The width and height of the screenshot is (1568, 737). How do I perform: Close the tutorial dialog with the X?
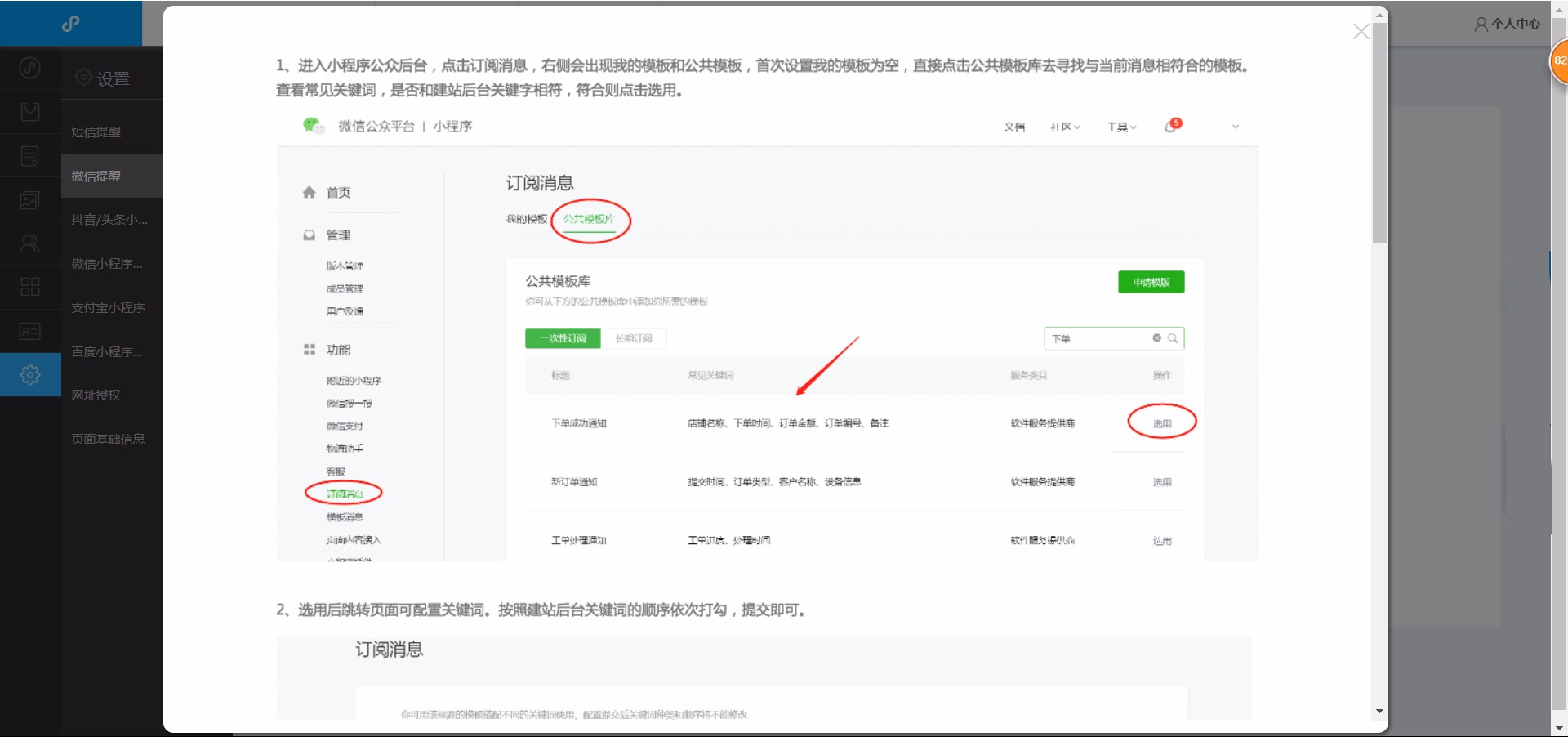pos(1361,32)
